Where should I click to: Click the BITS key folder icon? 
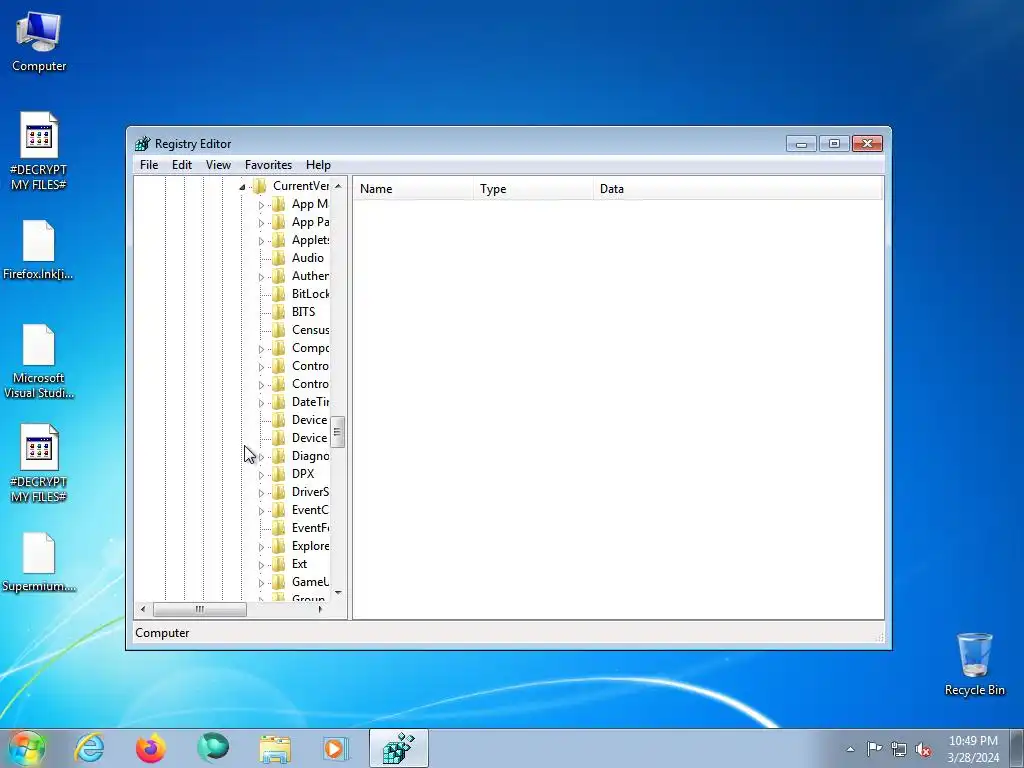click(x=279, y=312)
